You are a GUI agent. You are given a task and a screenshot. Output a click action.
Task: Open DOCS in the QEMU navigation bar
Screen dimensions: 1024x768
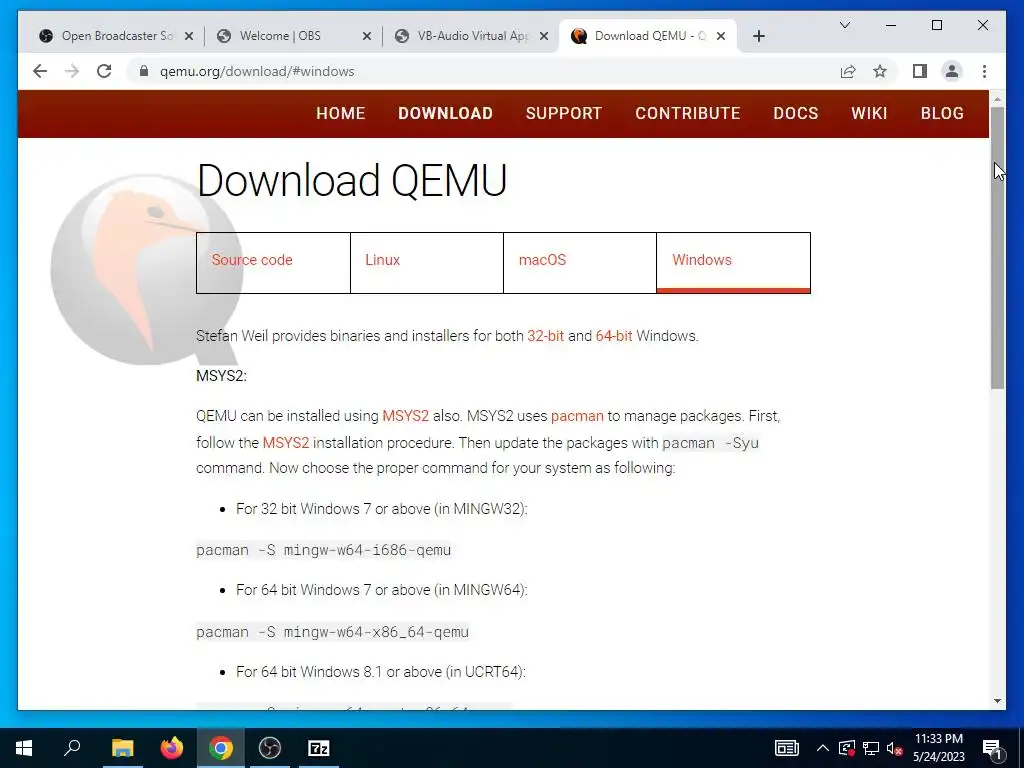[x=795, y=113]
